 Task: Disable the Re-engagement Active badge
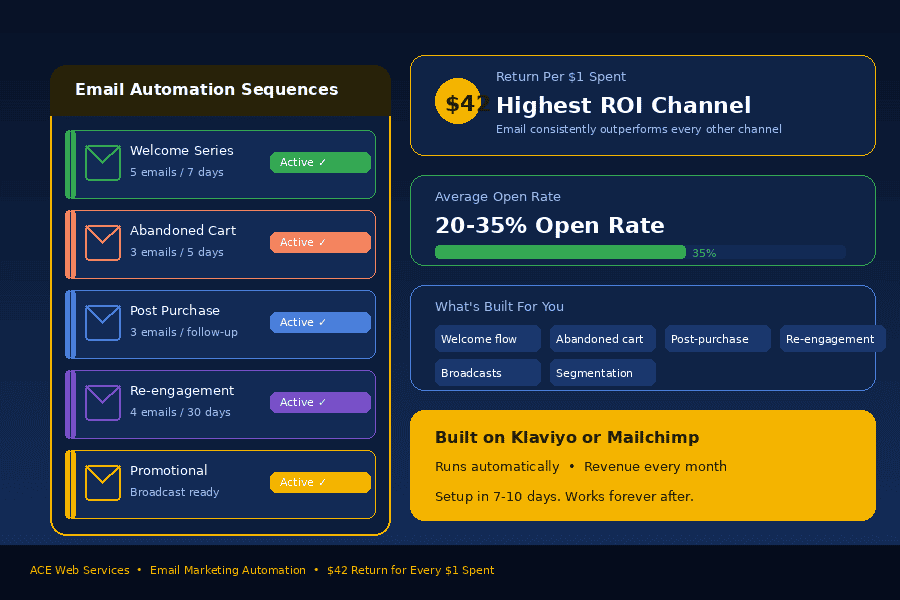pos(320,403)
